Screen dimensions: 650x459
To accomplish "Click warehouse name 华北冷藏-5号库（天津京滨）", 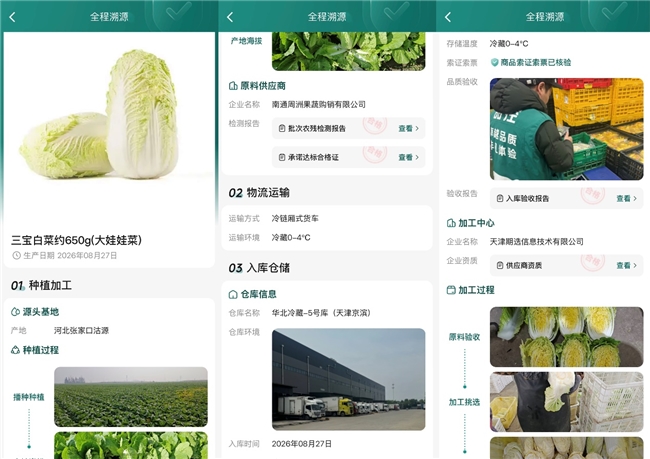I will coord(321,313).
